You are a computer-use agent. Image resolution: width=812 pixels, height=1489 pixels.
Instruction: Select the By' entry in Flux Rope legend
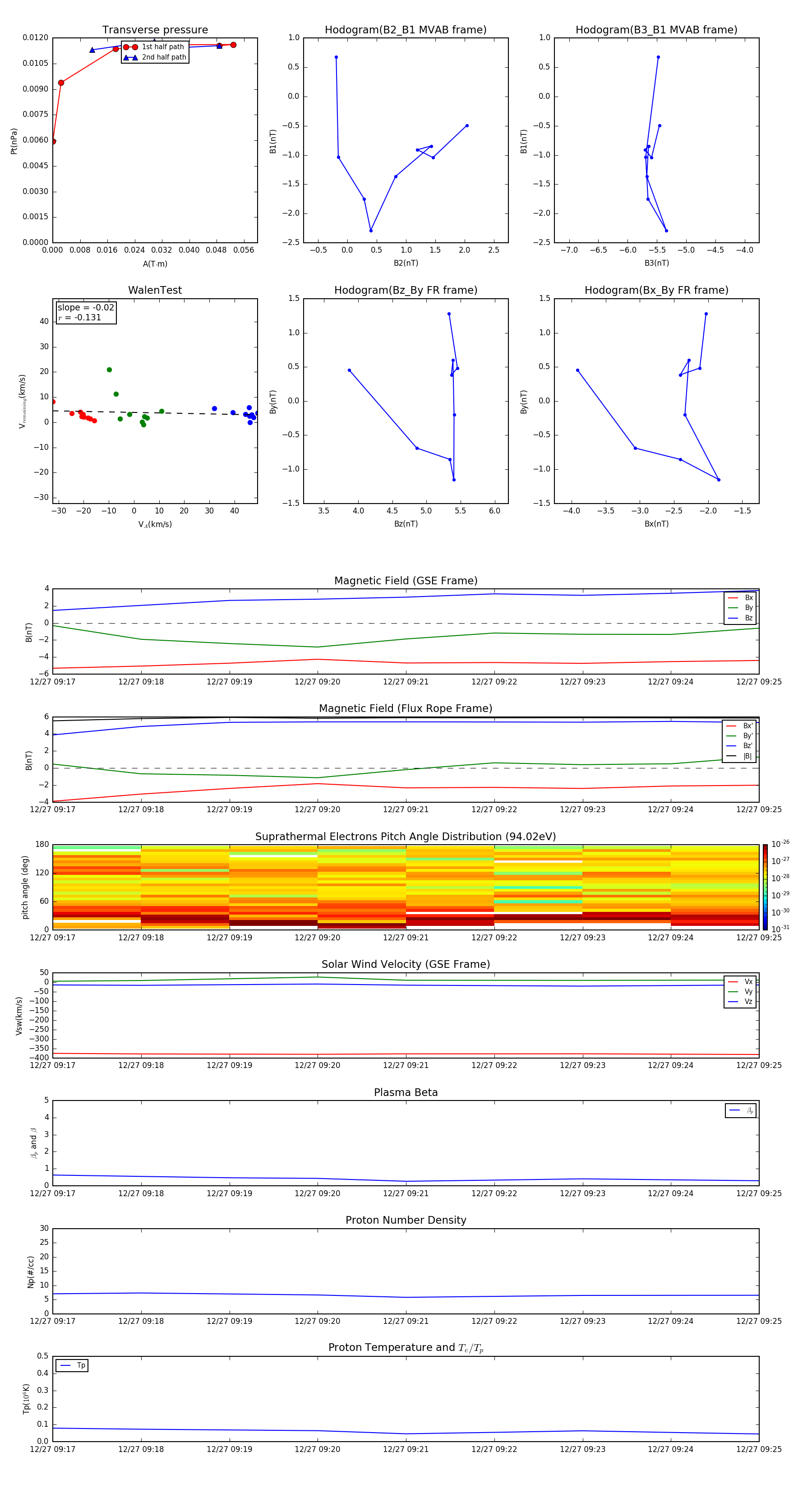(740, 736)
